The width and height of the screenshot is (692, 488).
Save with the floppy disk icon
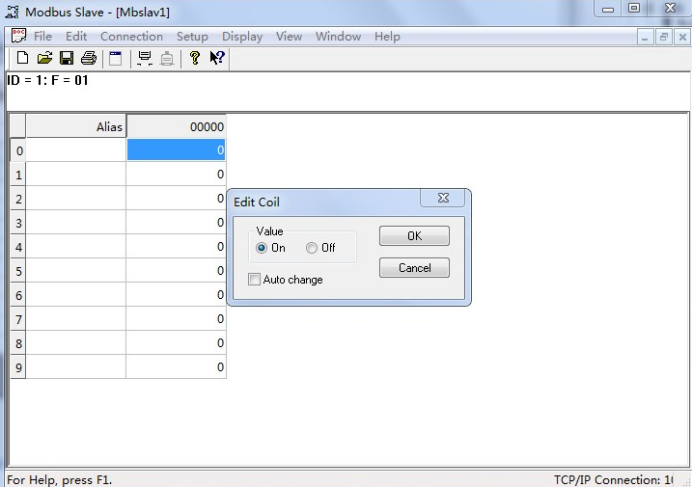tap(67, 58)
